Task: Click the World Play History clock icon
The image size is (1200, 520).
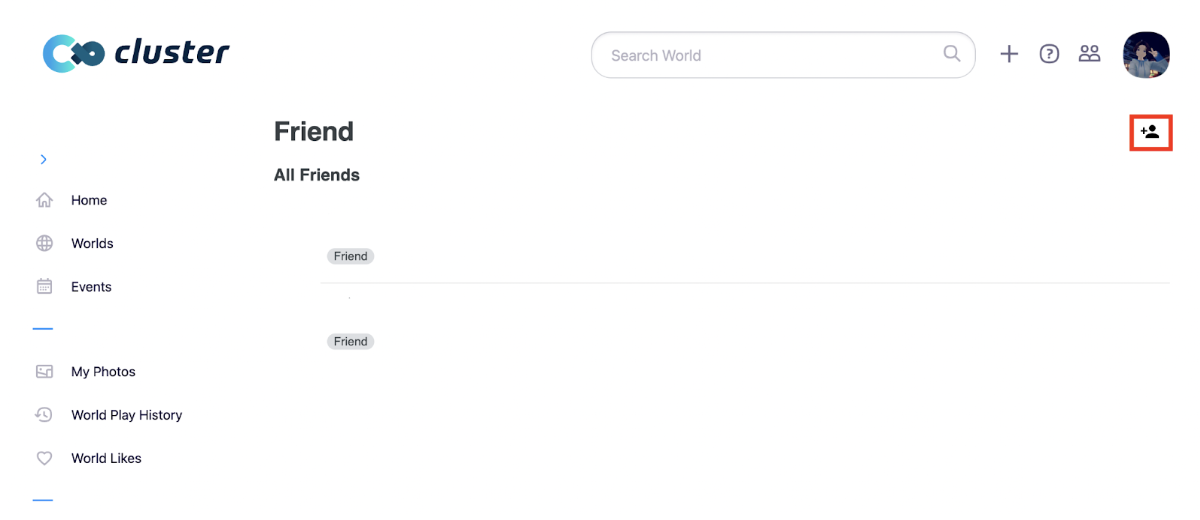Action: [44, 414]
